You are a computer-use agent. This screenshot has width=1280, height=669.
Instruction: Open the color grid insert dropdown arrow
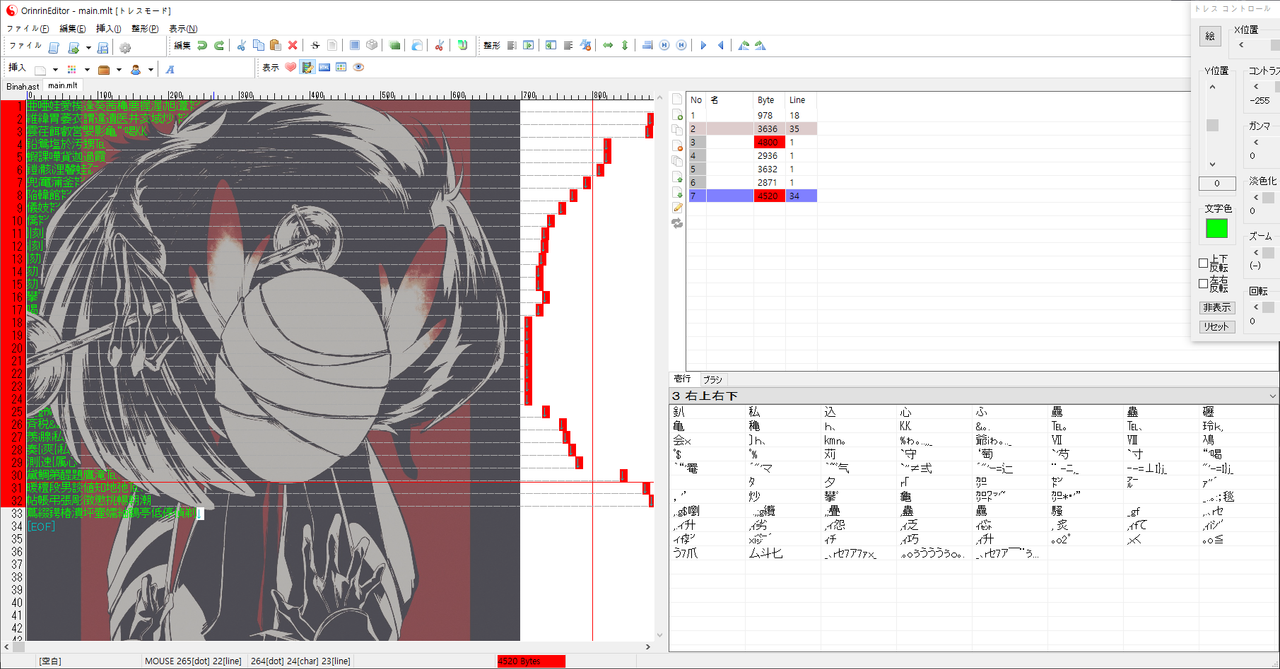tap(87, 70)
